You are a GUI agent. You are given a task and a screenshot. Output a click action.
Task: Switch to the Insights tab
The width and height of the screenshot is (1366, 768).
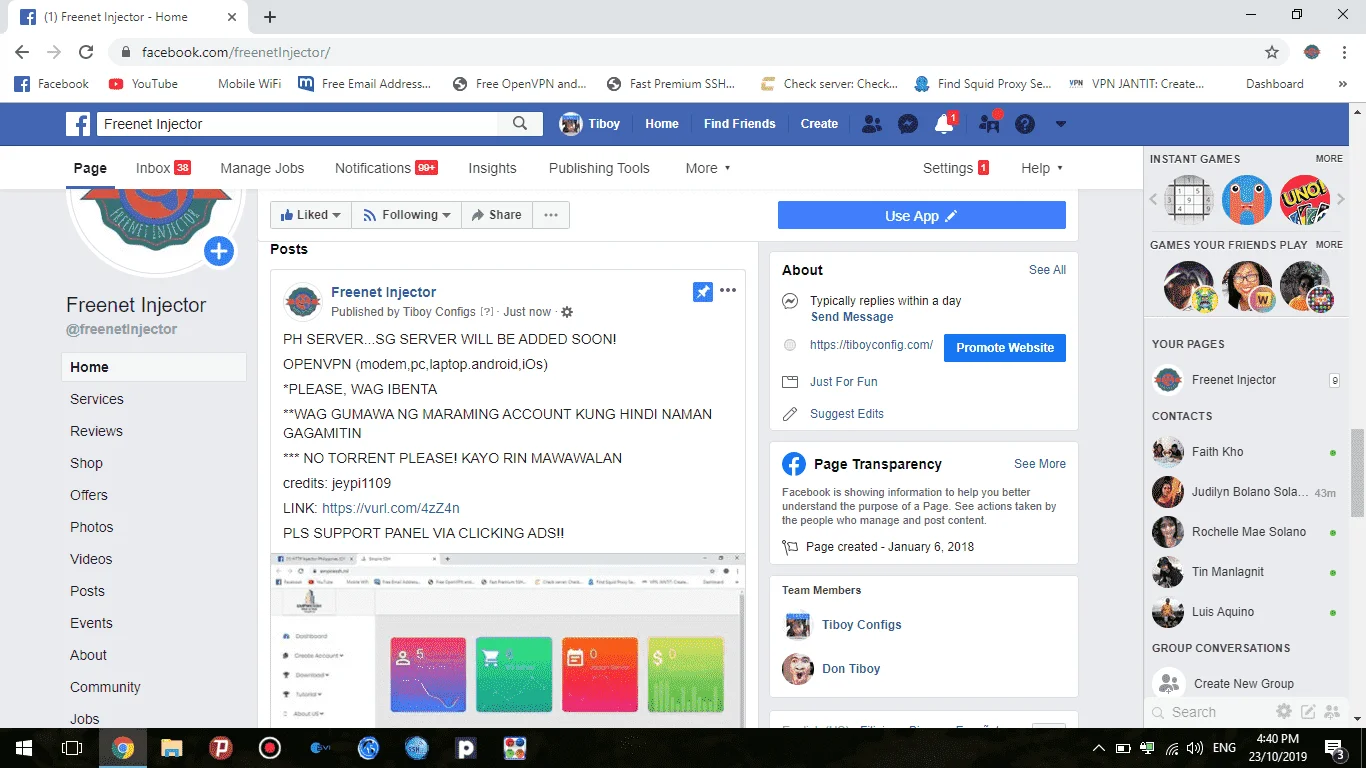[492, 168]
